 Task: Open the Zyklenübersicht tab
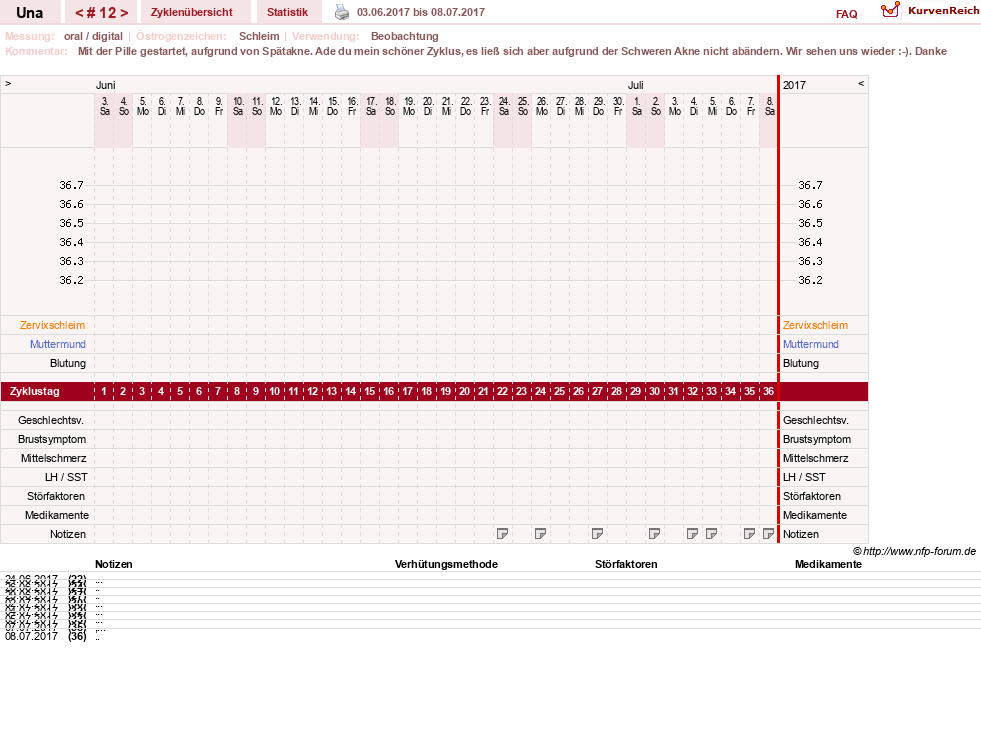[191, 12]
